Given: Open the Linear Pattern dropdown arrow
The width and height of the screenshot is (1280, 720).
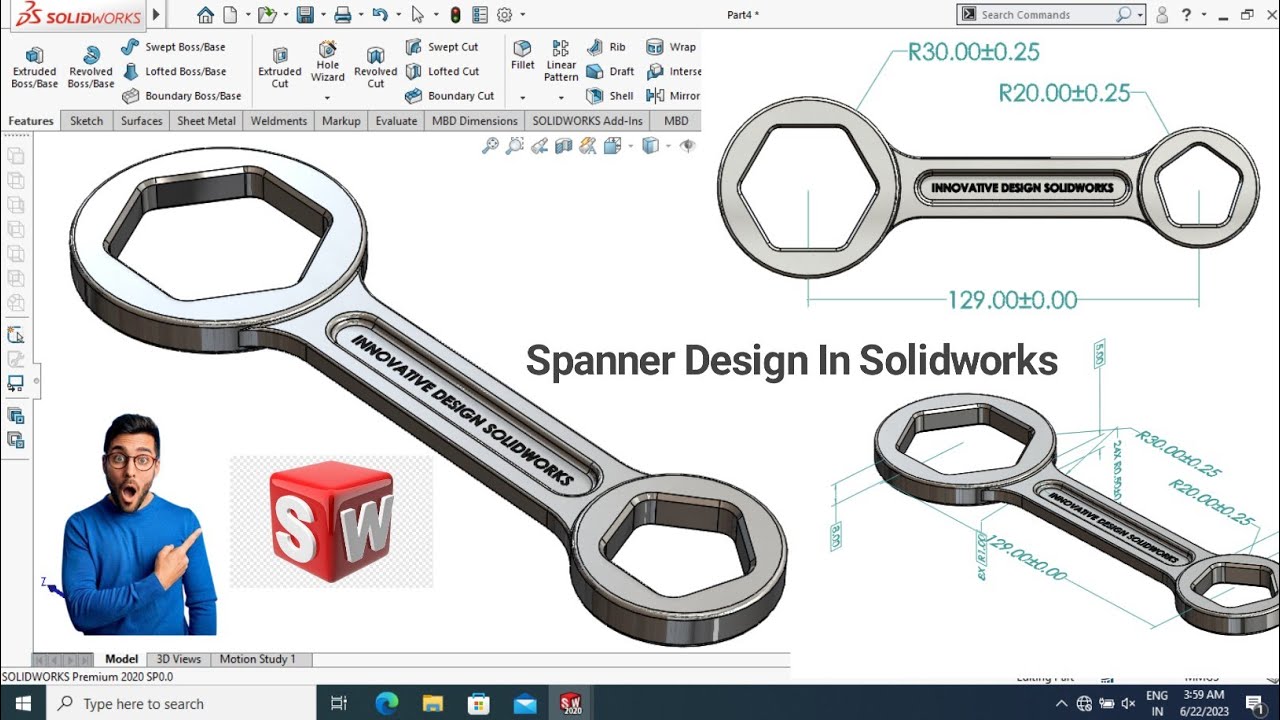Looking at the screenshot, I should pos(561,98).
